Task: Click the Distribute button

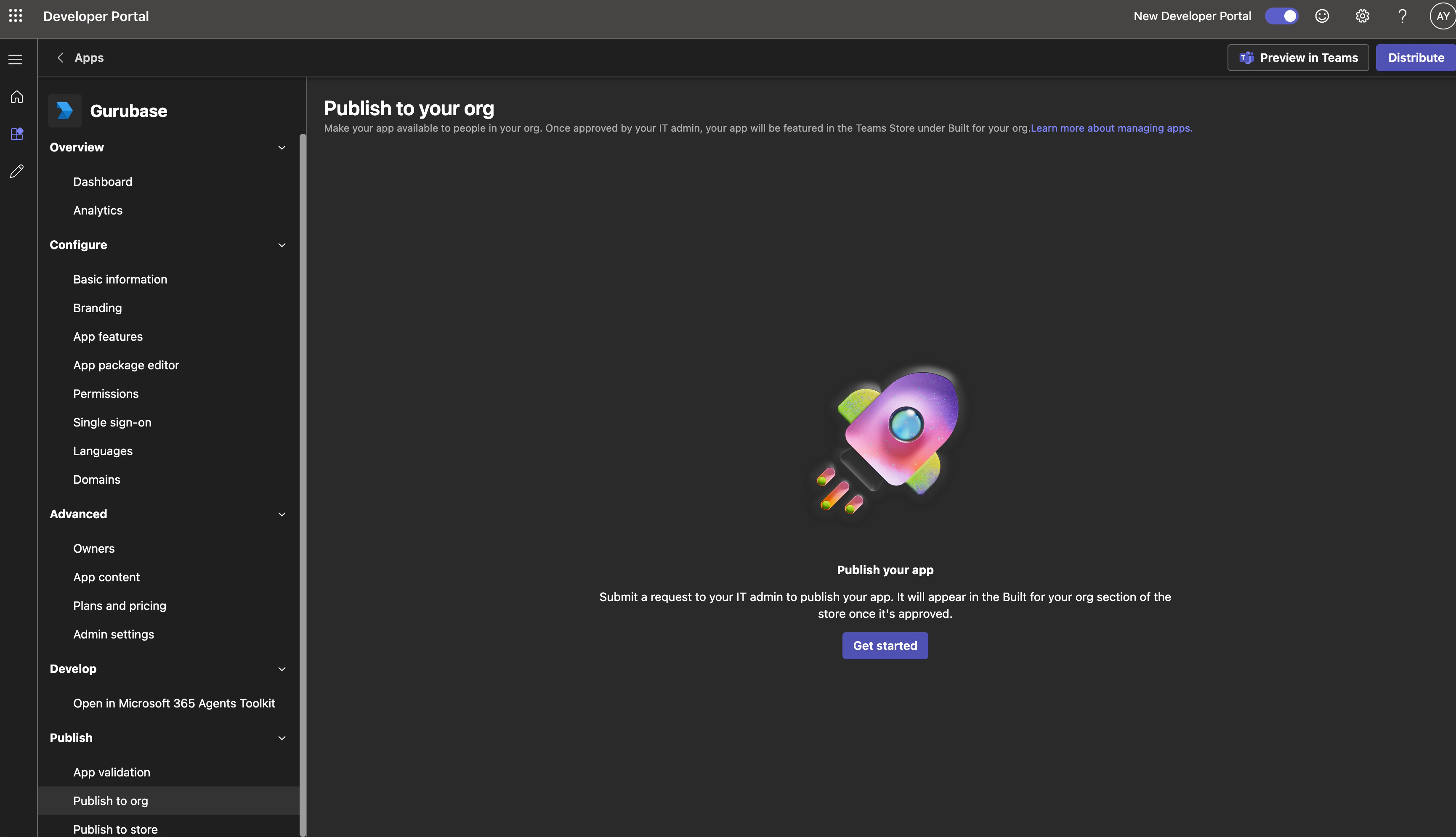Action: 1416,58
